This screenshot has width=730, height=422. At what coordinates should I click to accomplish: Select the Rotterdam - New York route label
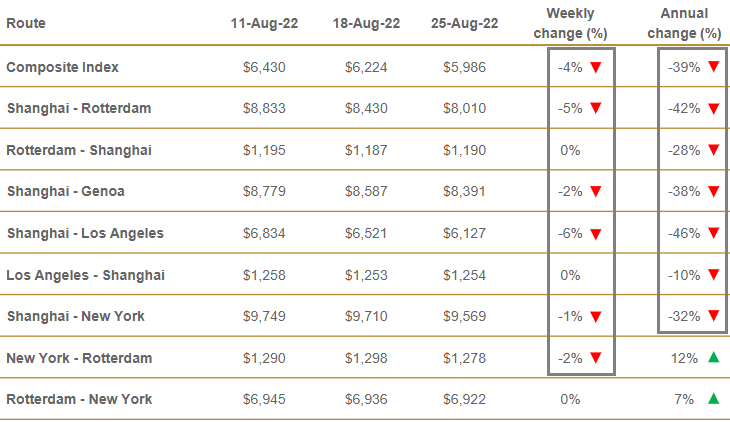pos(79,399)
